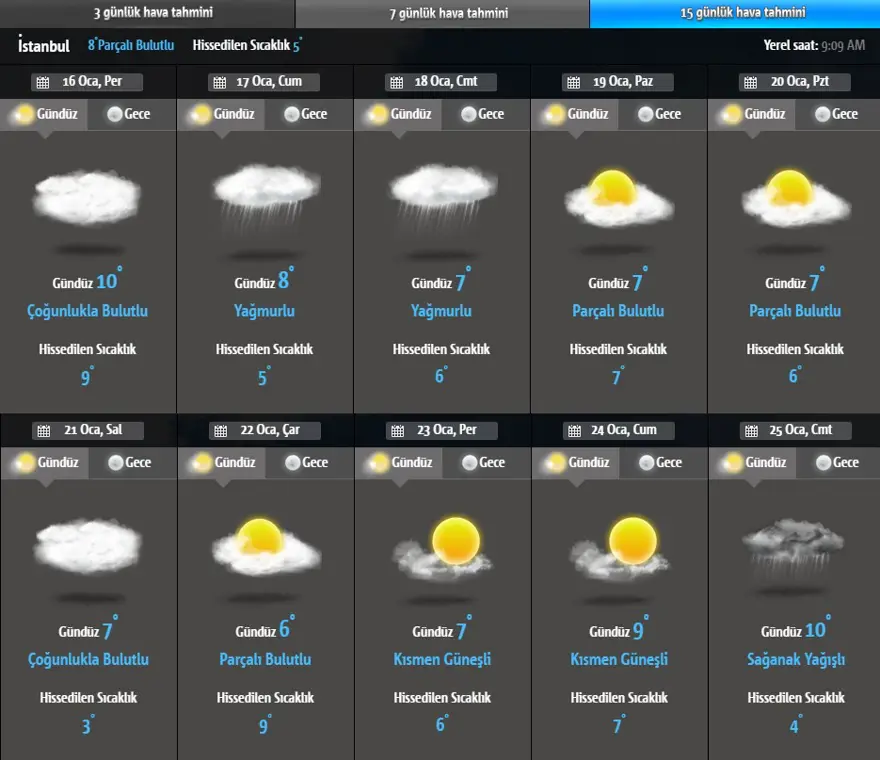Switch 18 Oca, Cmt card to Gece
The image size is (880, 760).
click(x=483, y=114)
